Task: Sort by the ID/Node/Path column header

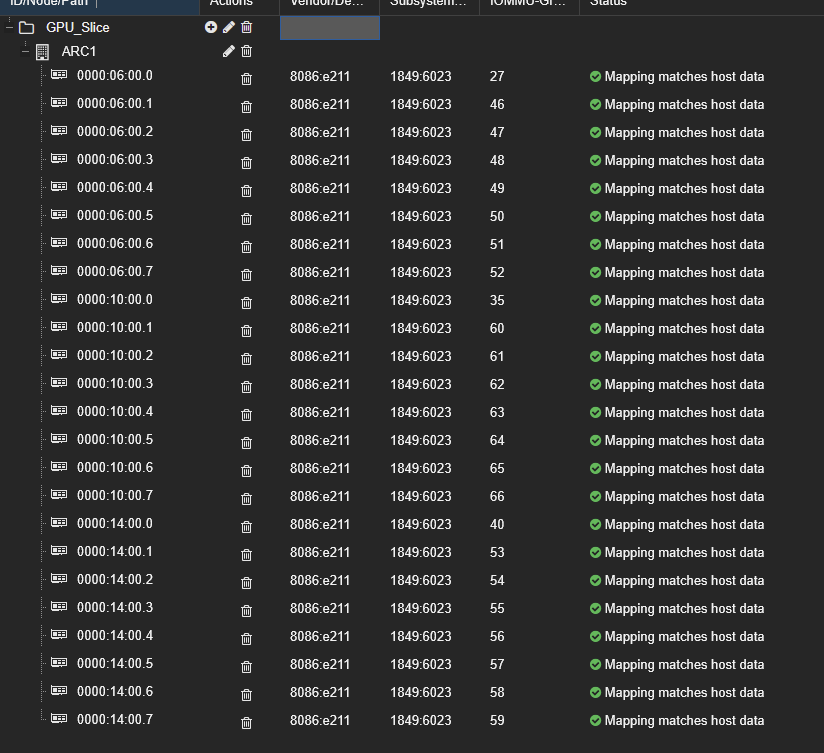Action: coord(48,4)
